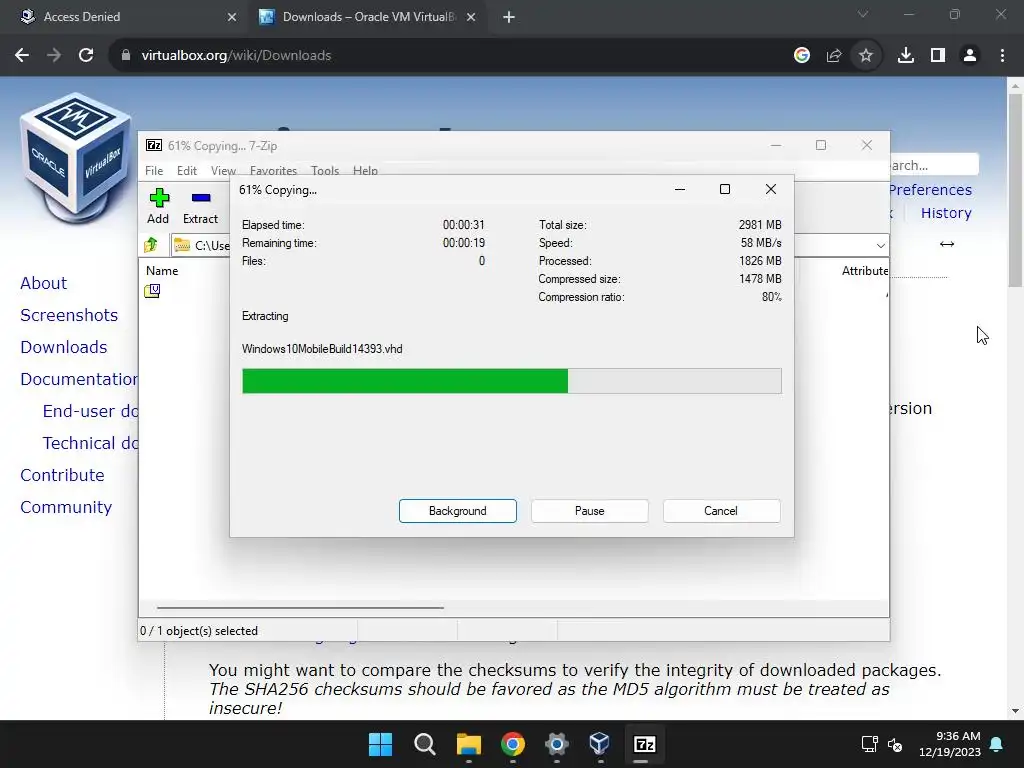Open the 7-Zip Edit menu
This screenshot has height=768, width=1024.
pos(187,170)
